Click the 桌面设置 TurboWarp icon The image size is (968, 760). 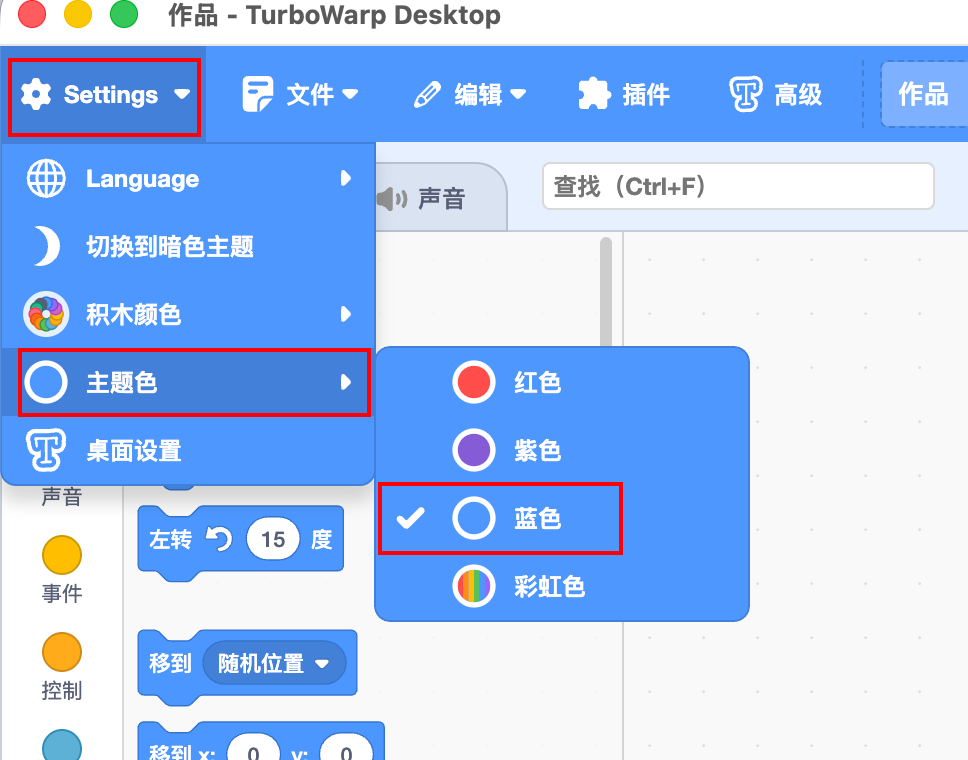pyautogui.click(x=46, y=450)
